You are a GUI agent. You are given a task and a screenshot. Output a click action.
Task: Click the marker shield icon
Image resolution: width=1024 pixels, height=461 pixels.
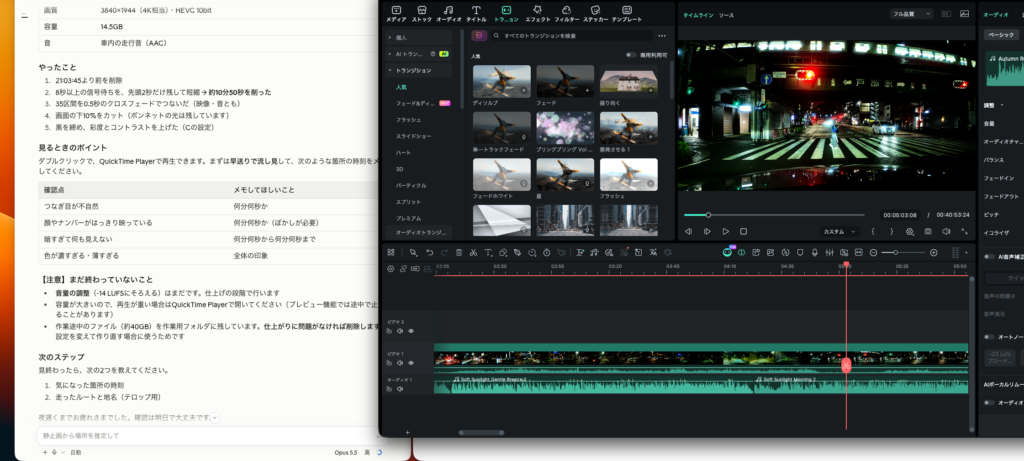(x=800, y=253)
